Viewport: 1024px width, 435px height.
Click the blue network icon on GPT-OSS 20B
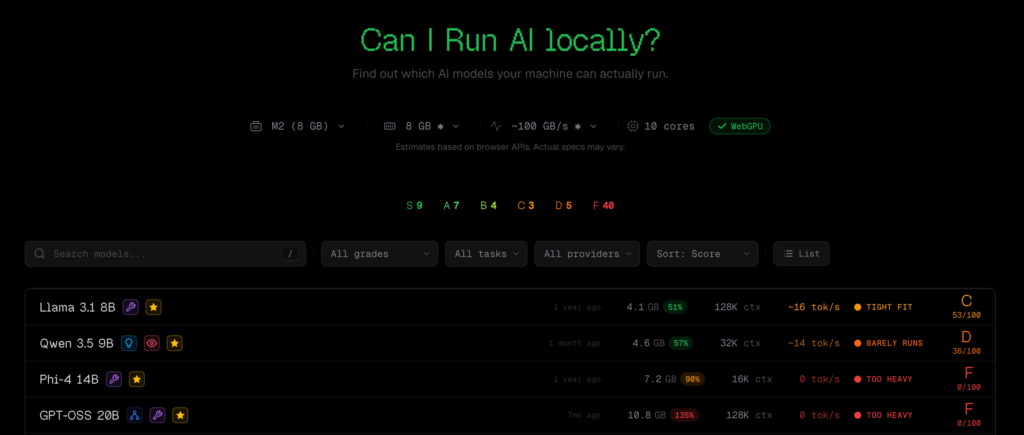[x=135, y=415]
